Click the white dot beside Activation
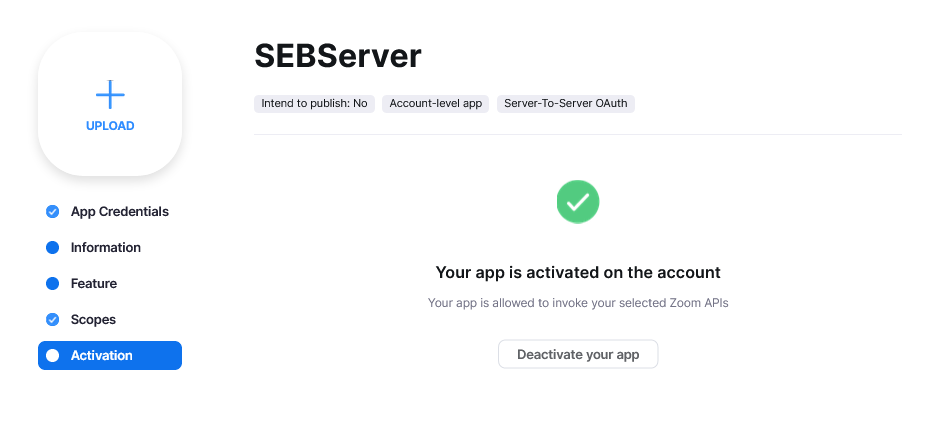The height and width of the screenshot is (428, 926). 53,356
